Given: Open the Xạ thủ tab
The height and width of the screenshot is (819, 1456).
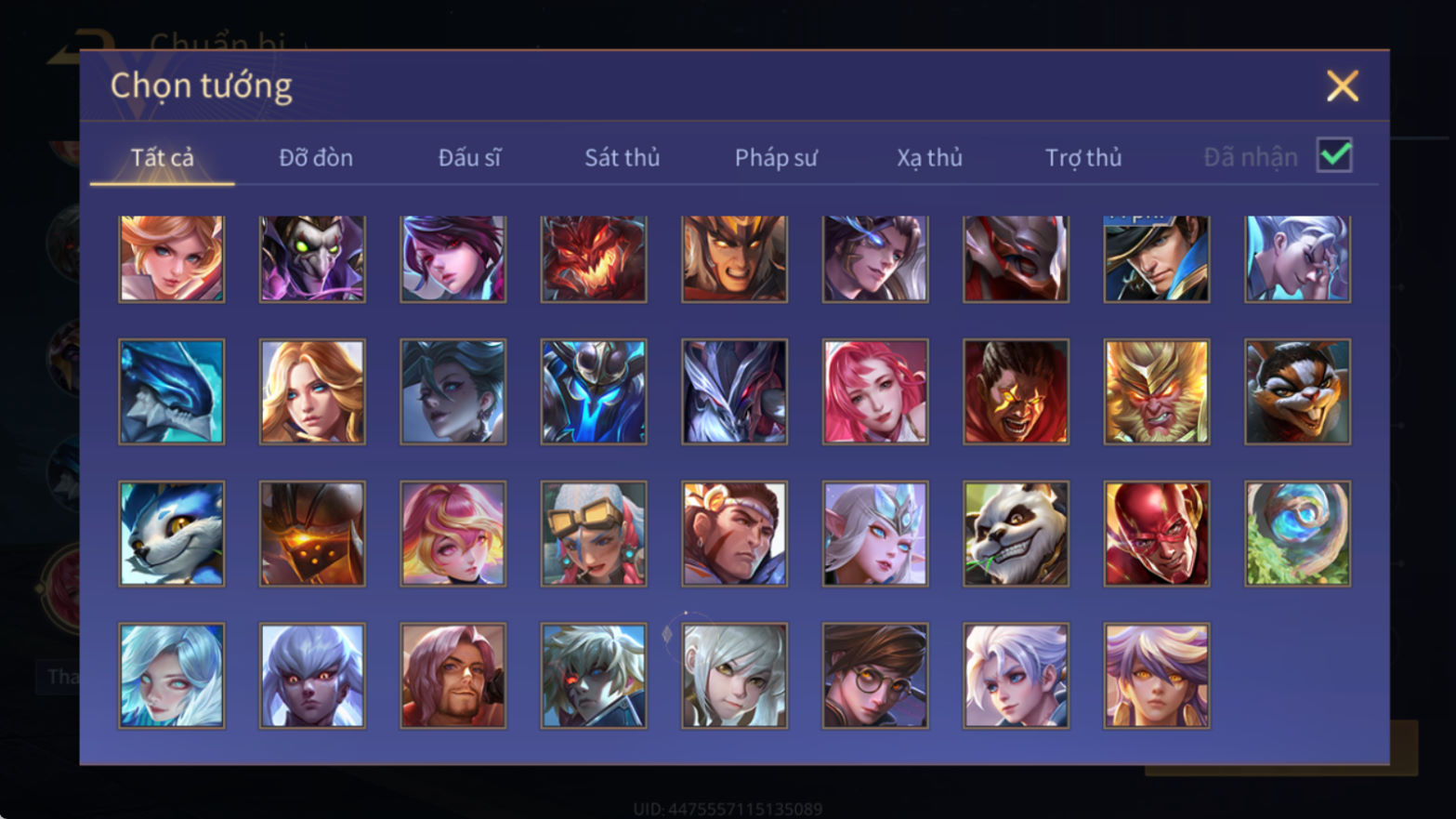Looking at the screenshot, I should coord(929,158).
